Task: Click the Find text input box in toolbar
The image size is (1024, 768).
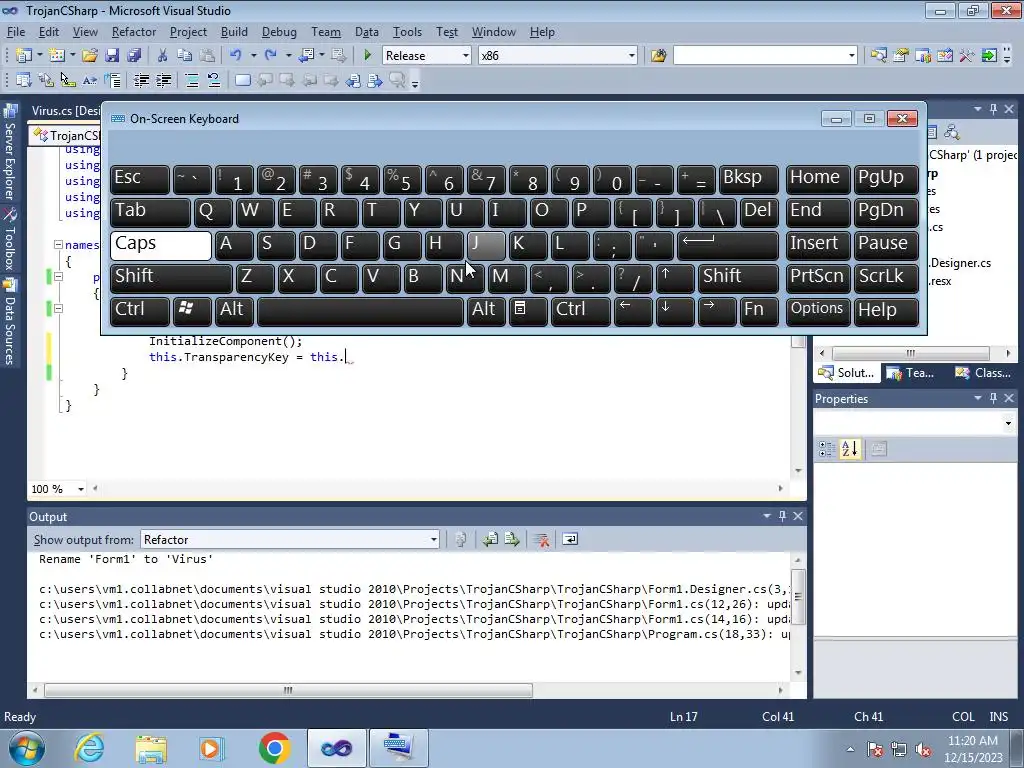Action: click(760, 56)
